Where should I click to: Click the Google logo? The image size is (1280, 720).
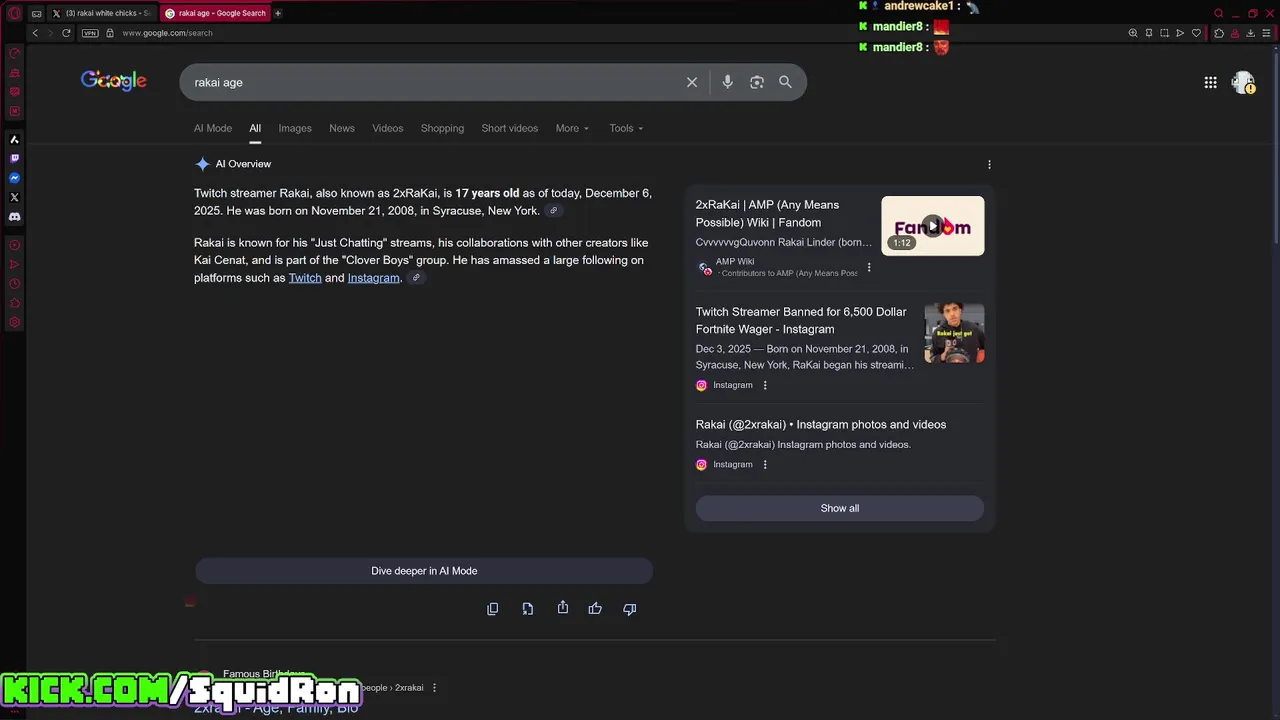coord(114,81)
